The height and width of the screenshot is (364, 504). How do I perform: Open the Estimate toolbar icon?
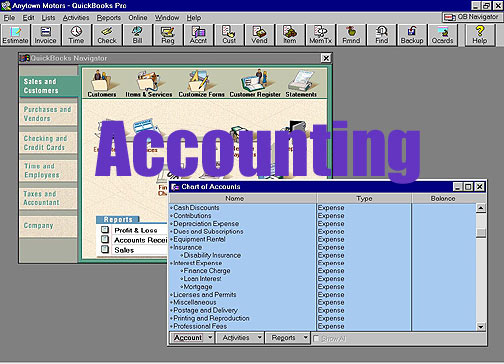click(x=15, y=35)
